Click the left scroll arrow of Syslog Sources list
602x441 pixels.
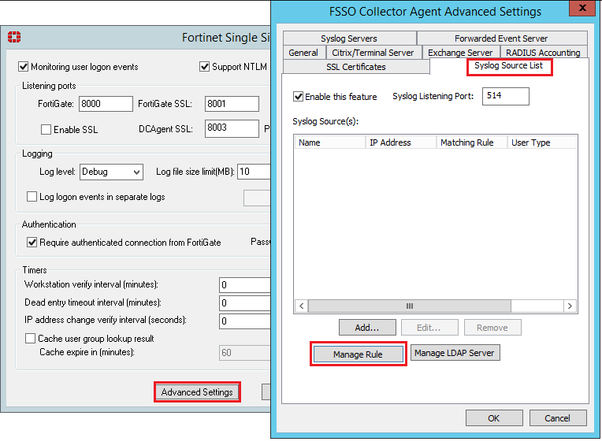coord(301,306)
